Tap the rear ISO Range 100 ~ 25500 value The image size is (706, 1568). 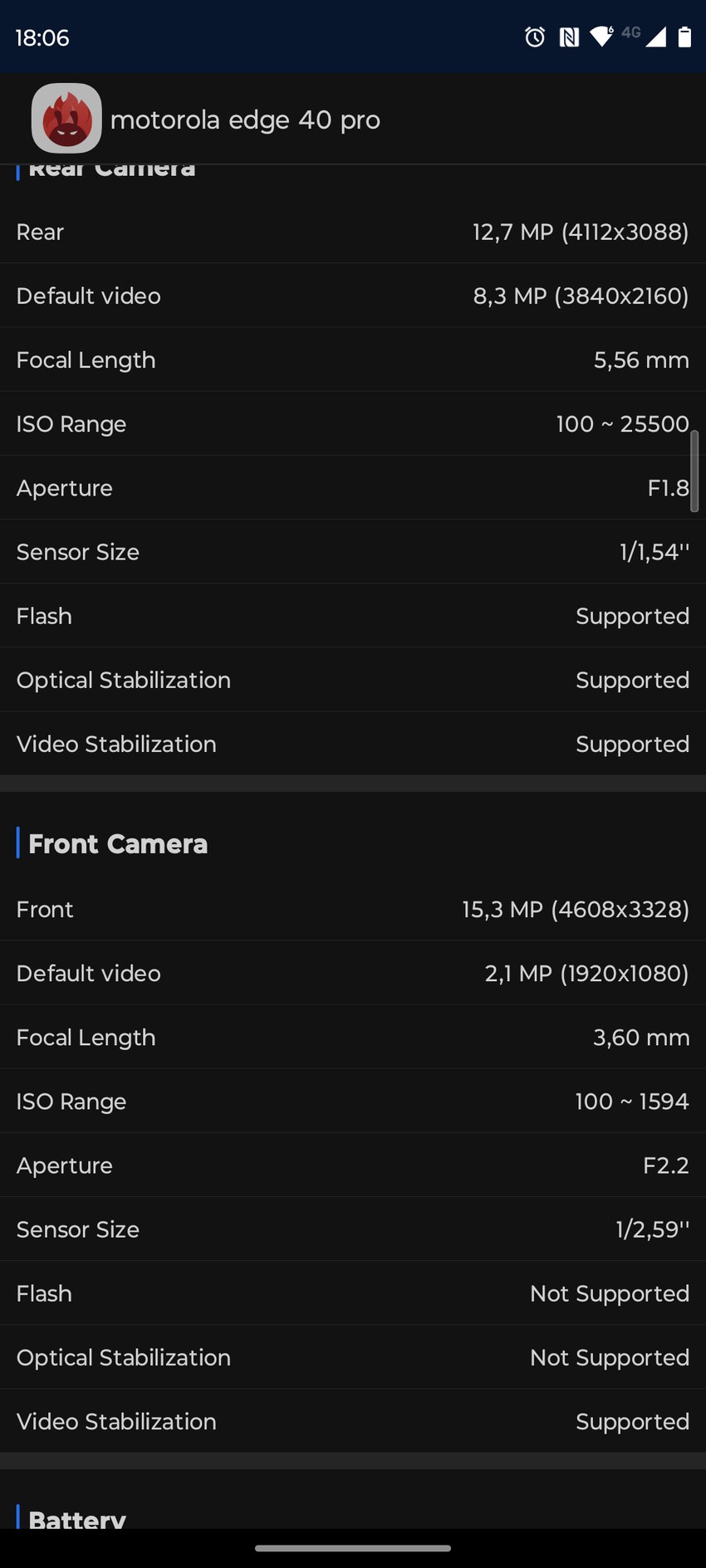622,424
